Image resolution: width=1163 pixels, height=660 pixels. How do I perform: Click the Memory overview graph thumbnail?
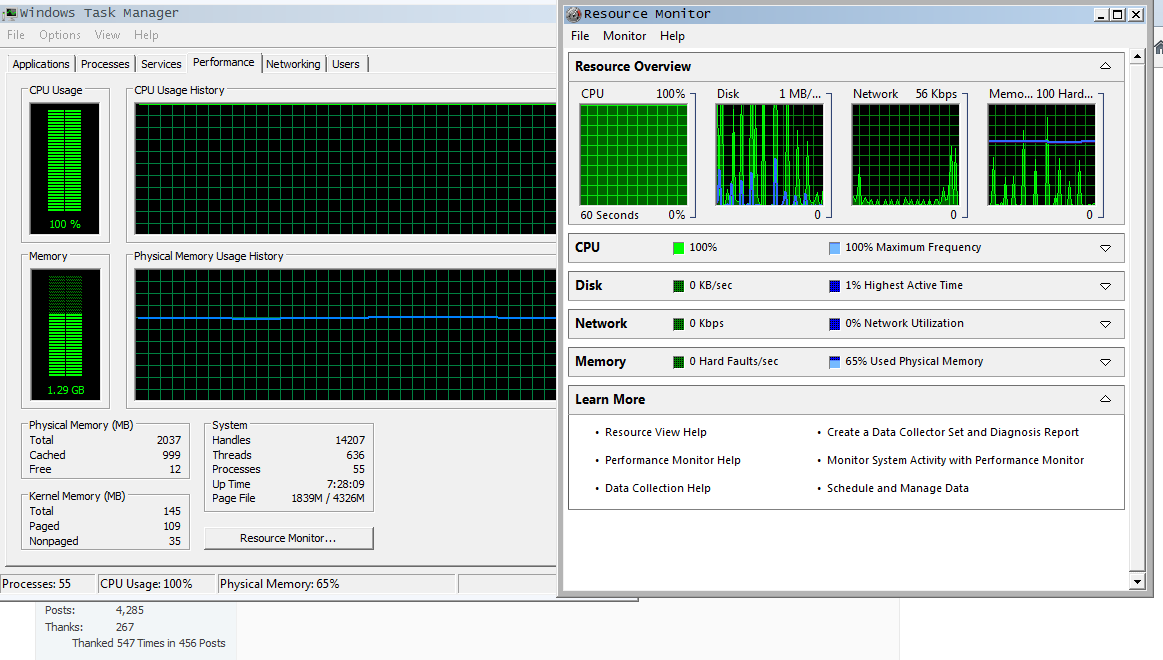(1041, 154)
